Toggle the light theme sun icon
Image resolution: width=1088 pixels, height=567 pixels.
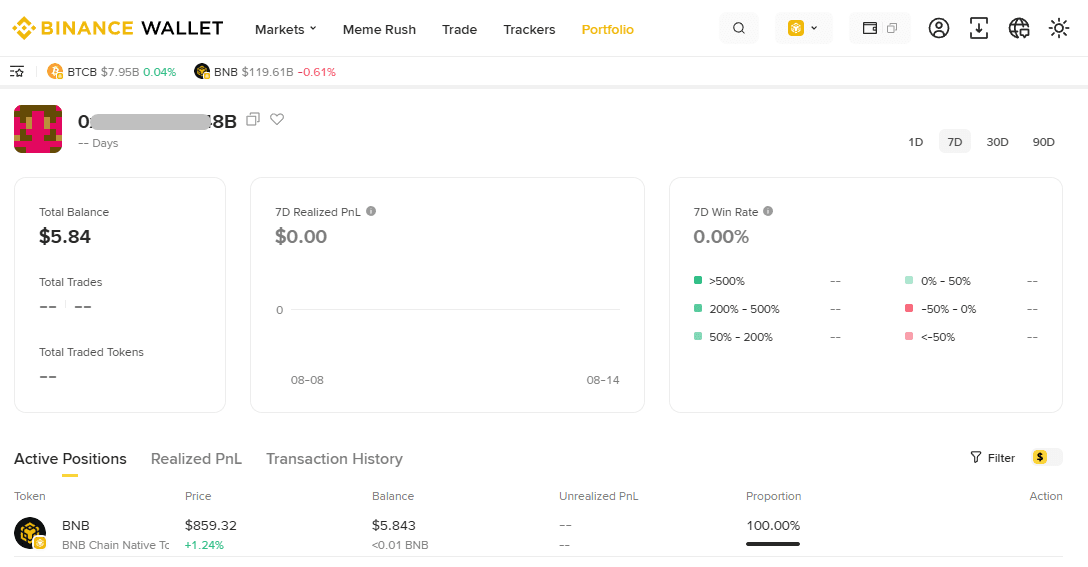coord(1059,28)
